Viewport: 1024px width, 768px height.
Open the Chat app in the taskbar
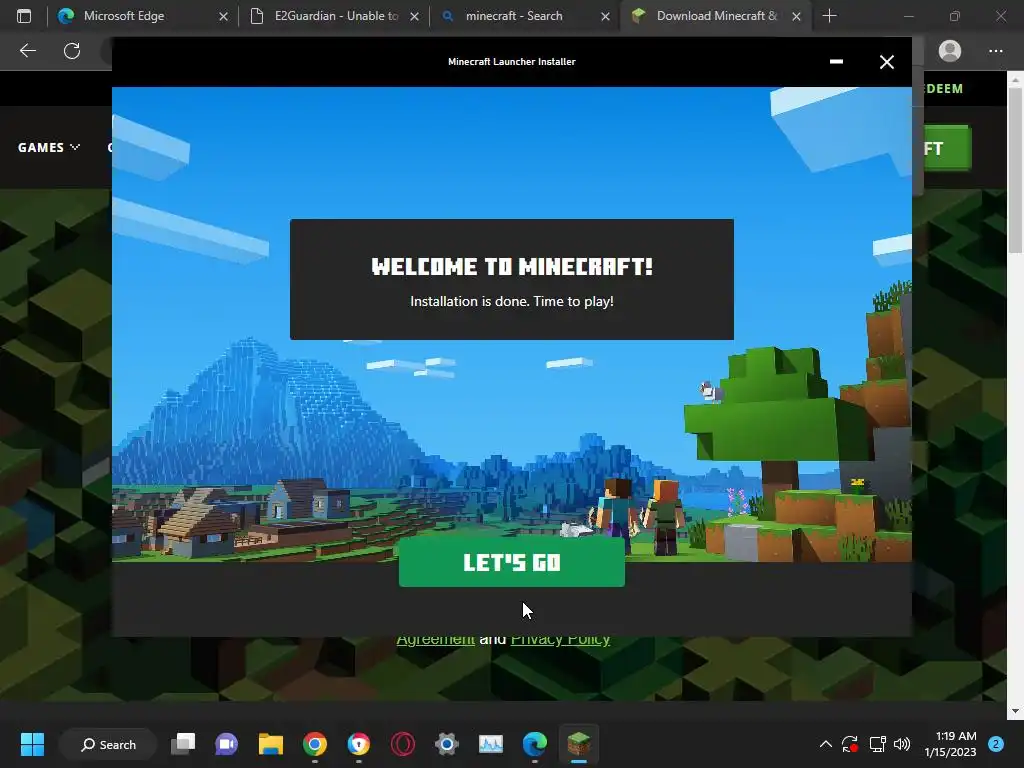click(x=226, y=744)
